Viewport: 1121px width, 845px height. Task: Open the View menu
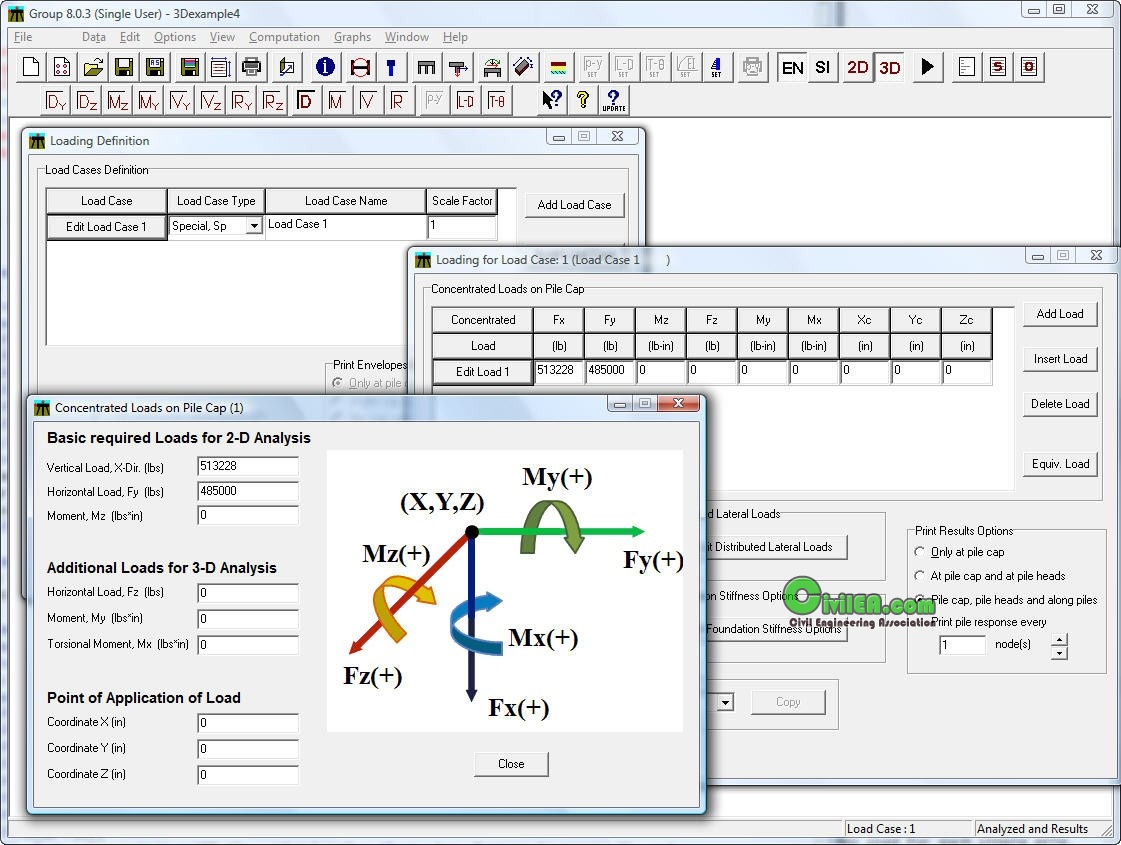point(222,36)
